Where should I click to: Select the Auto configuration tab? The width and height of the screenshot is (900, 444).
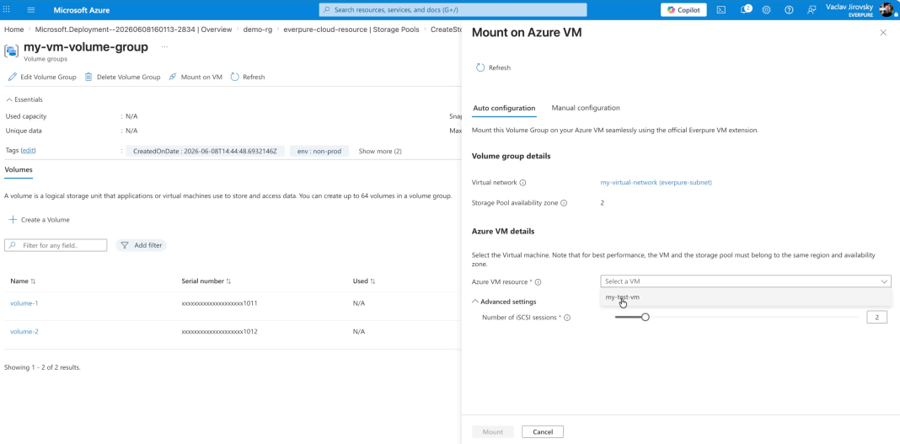coord(504,108)
